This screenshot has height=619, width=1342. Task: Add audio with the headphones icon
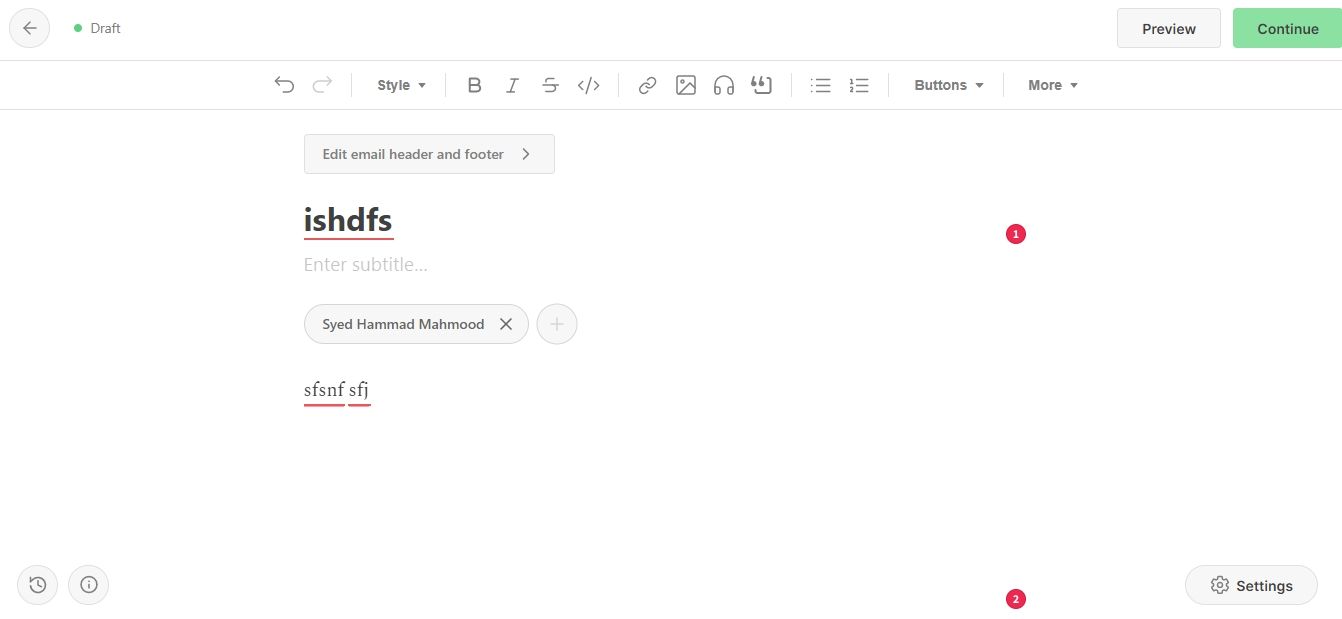pyautogui.click(x=724, y=85)
